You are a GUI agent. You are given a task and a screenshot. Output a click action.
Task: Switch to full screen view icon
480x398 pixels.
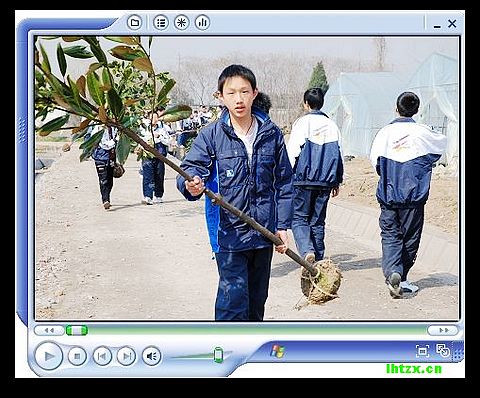pos(422,351)
